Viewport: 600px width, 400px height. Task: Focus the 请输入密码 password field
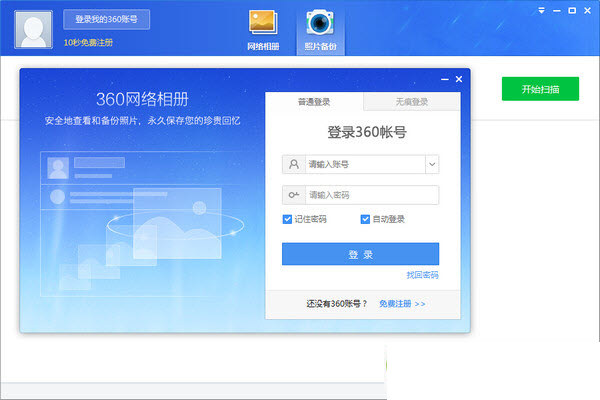(x=372, y=195)
